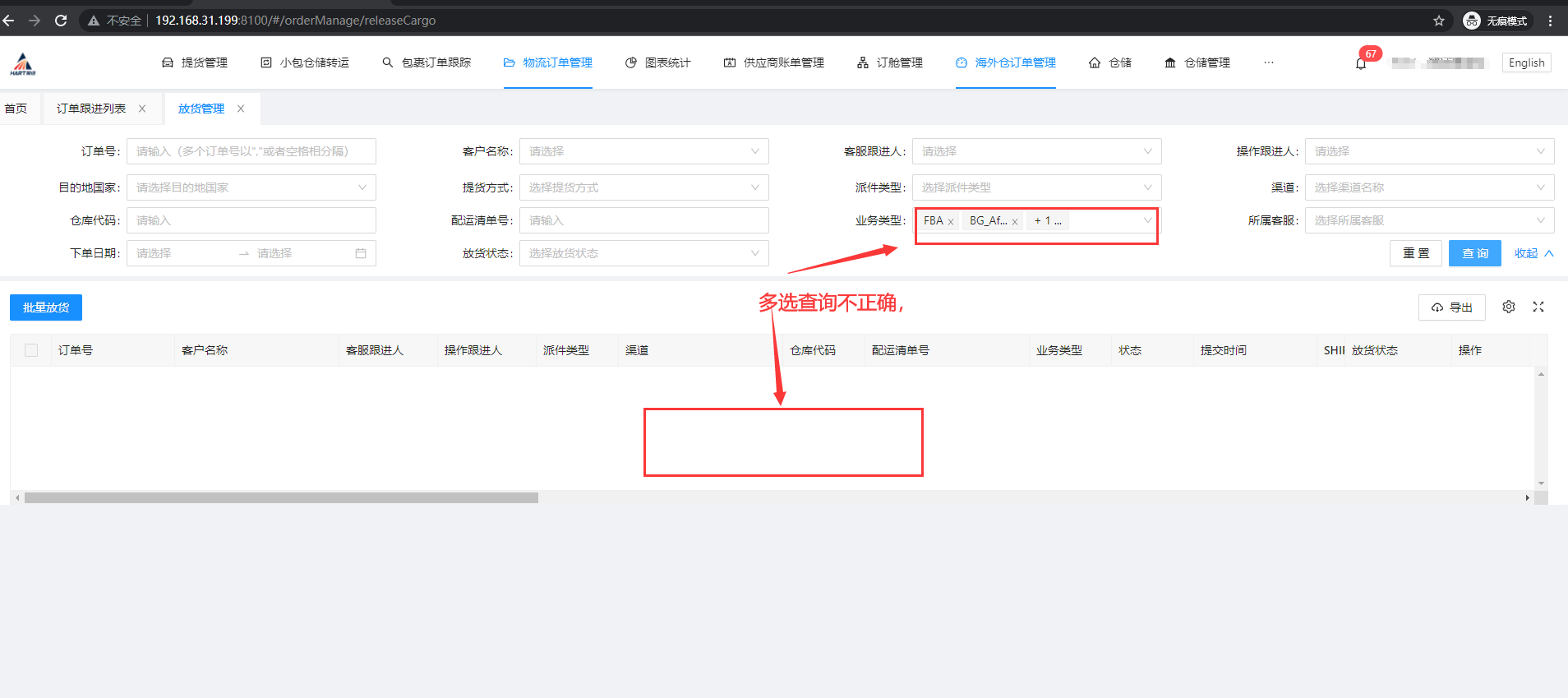Screen dimensions: 1568x698
Task: Close the 订单跟进列表 tab
Action: click(x=142, y=109)
